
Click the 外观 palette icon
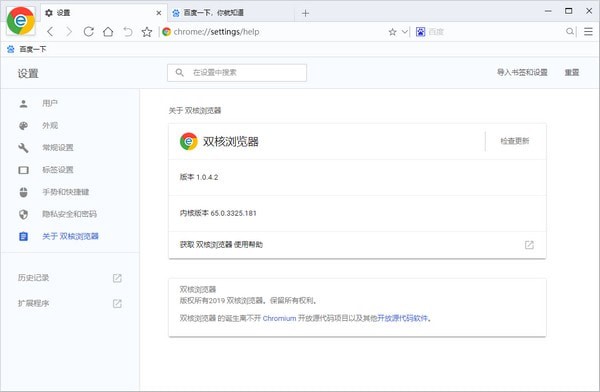[23, 126]
